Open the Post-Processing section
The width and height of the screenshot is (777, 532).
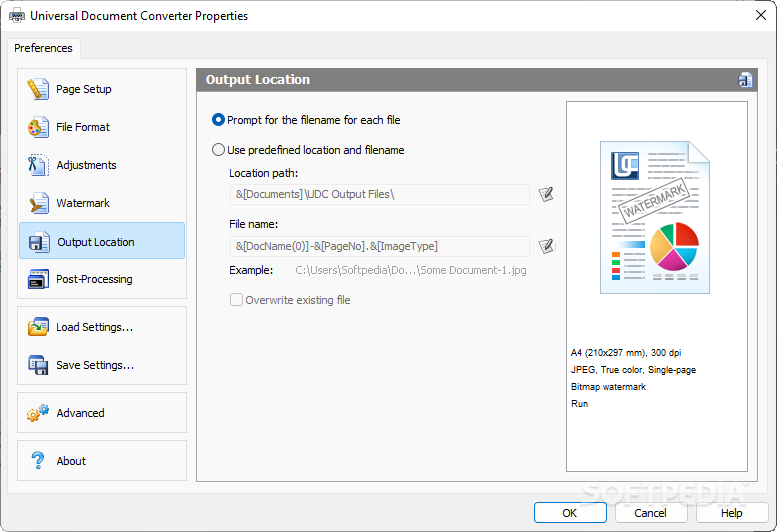click(x=102, y=279)
